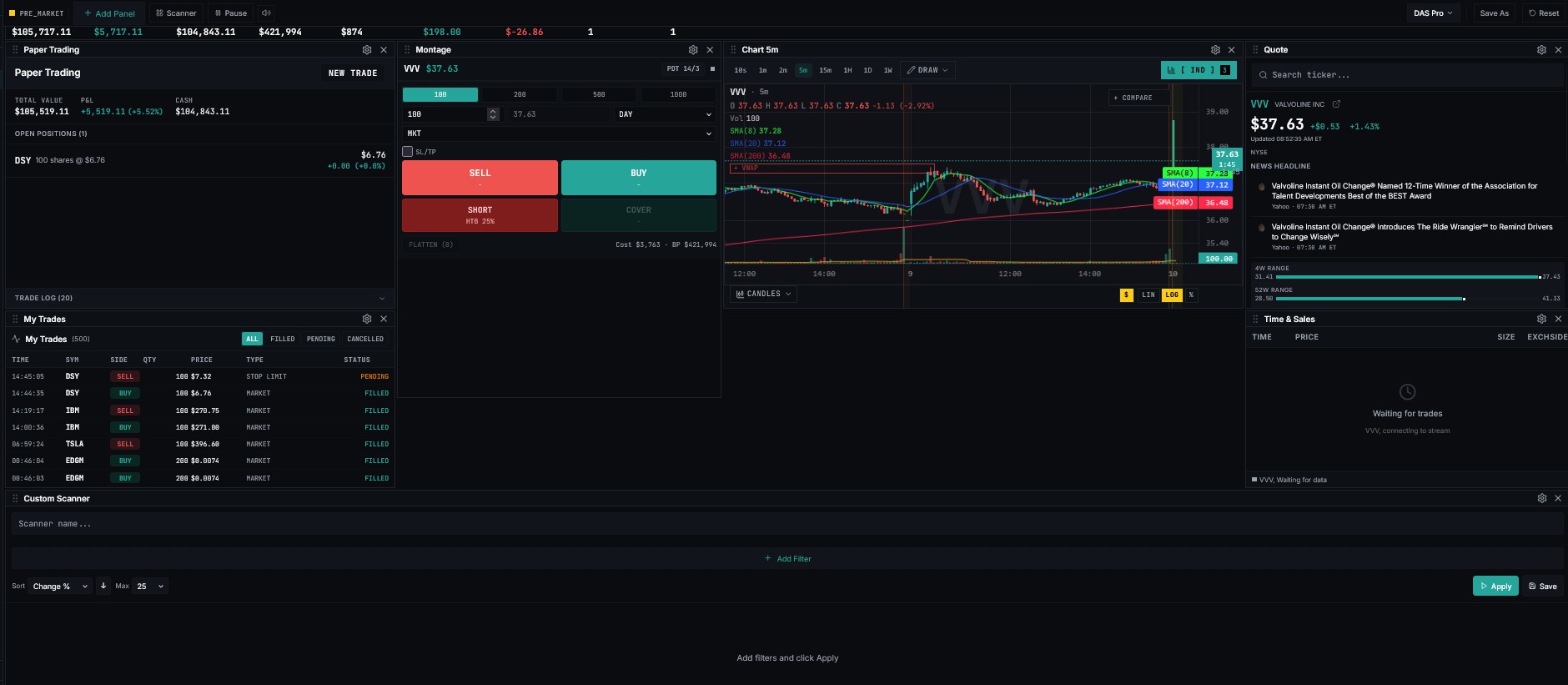Click the Search ticker input field
This screenshot has height=685, width=1568.
pyautogui.click(x=1407, y=75)
